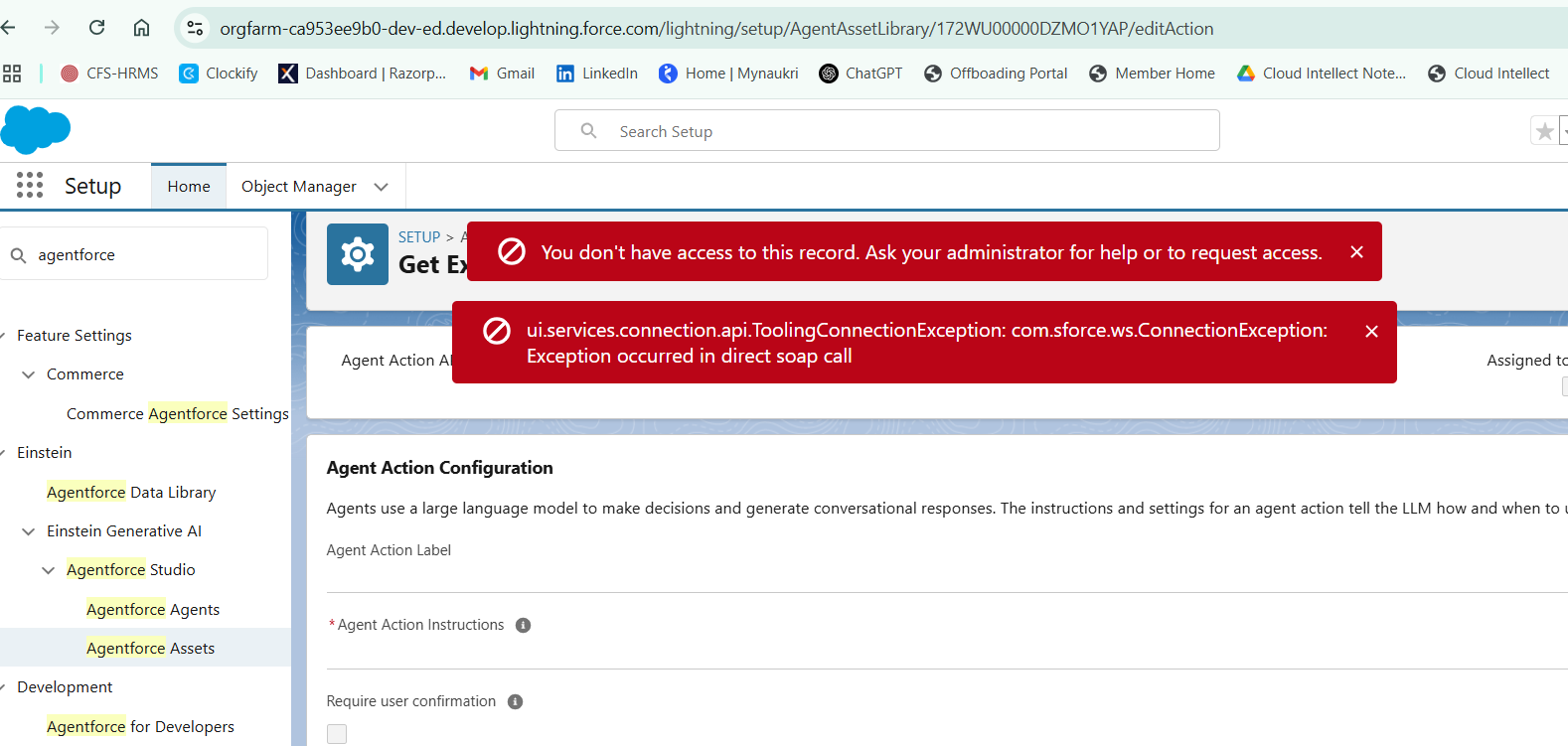This screenshot has height=746, width=1568.
Task: Go to browser home icon
Action: (x=141, y=28)
